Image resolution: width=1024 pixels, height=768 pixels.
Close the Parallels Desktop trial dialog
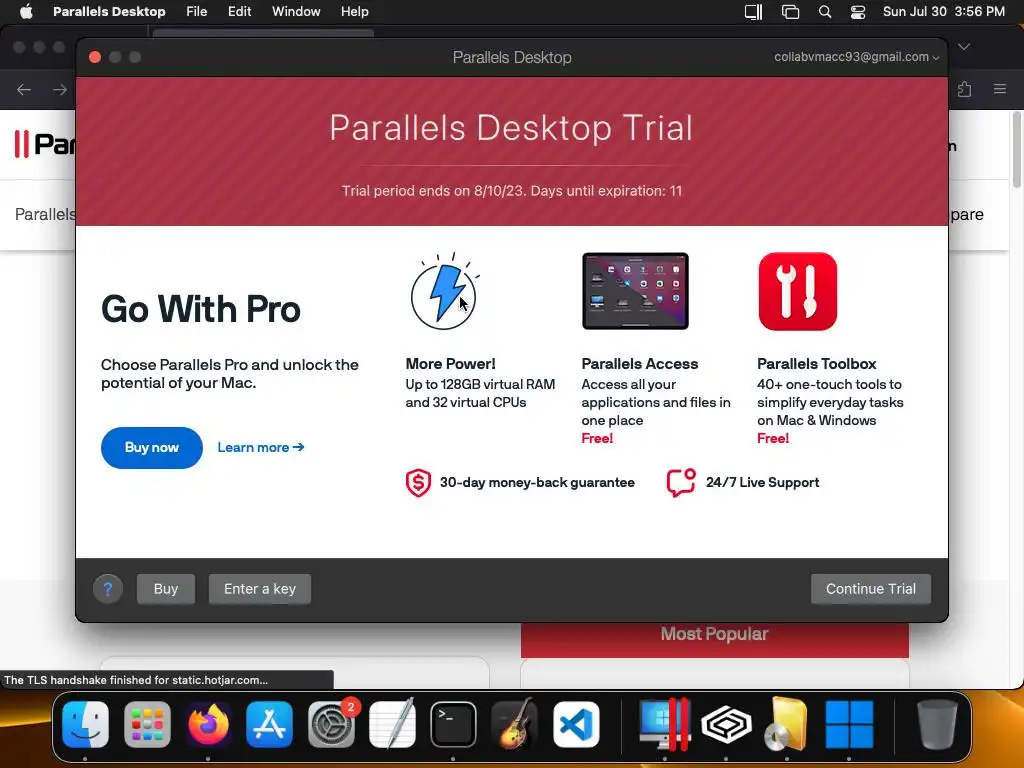click(95, 57)
